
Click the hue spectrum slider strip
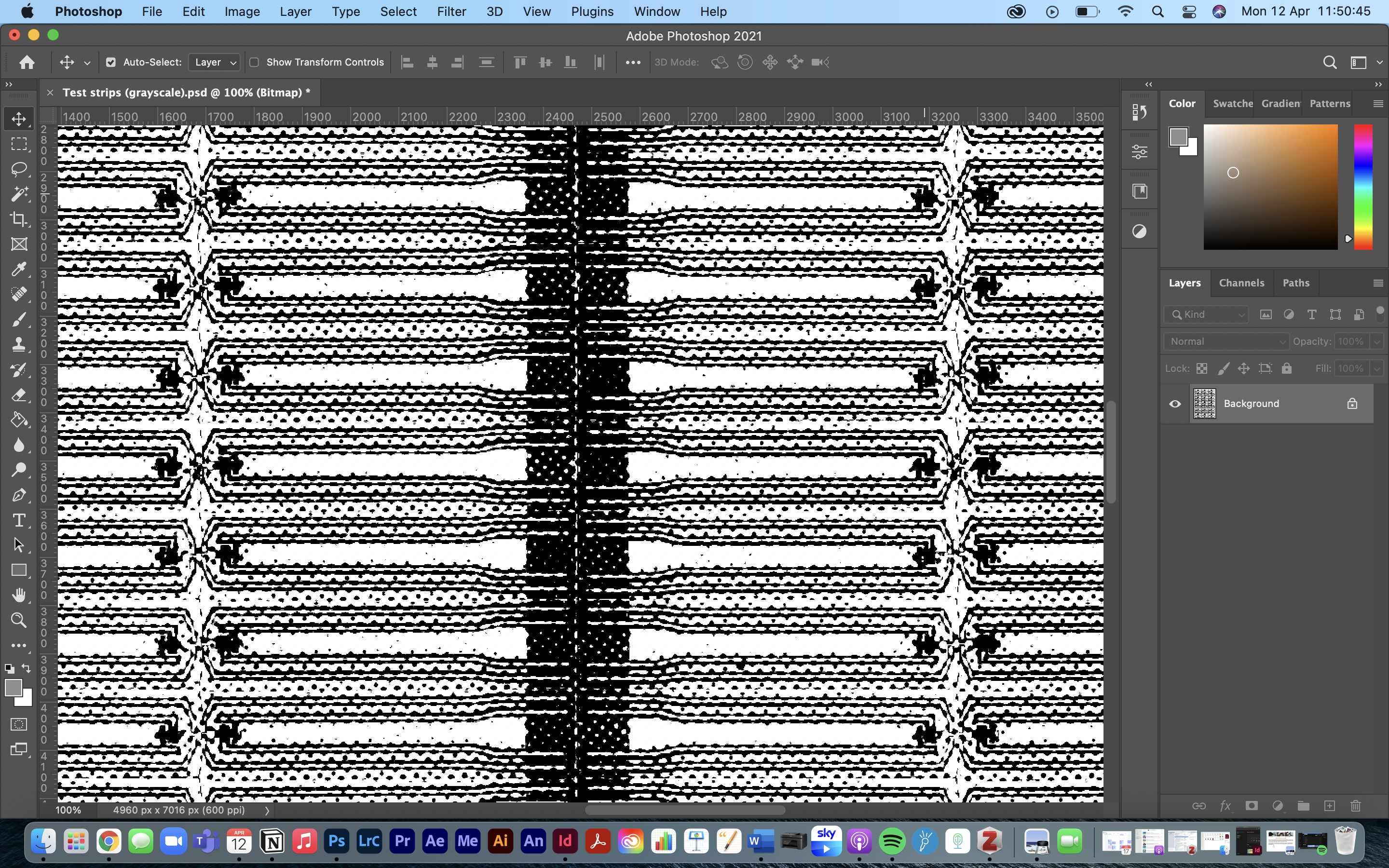[1363, 187]
